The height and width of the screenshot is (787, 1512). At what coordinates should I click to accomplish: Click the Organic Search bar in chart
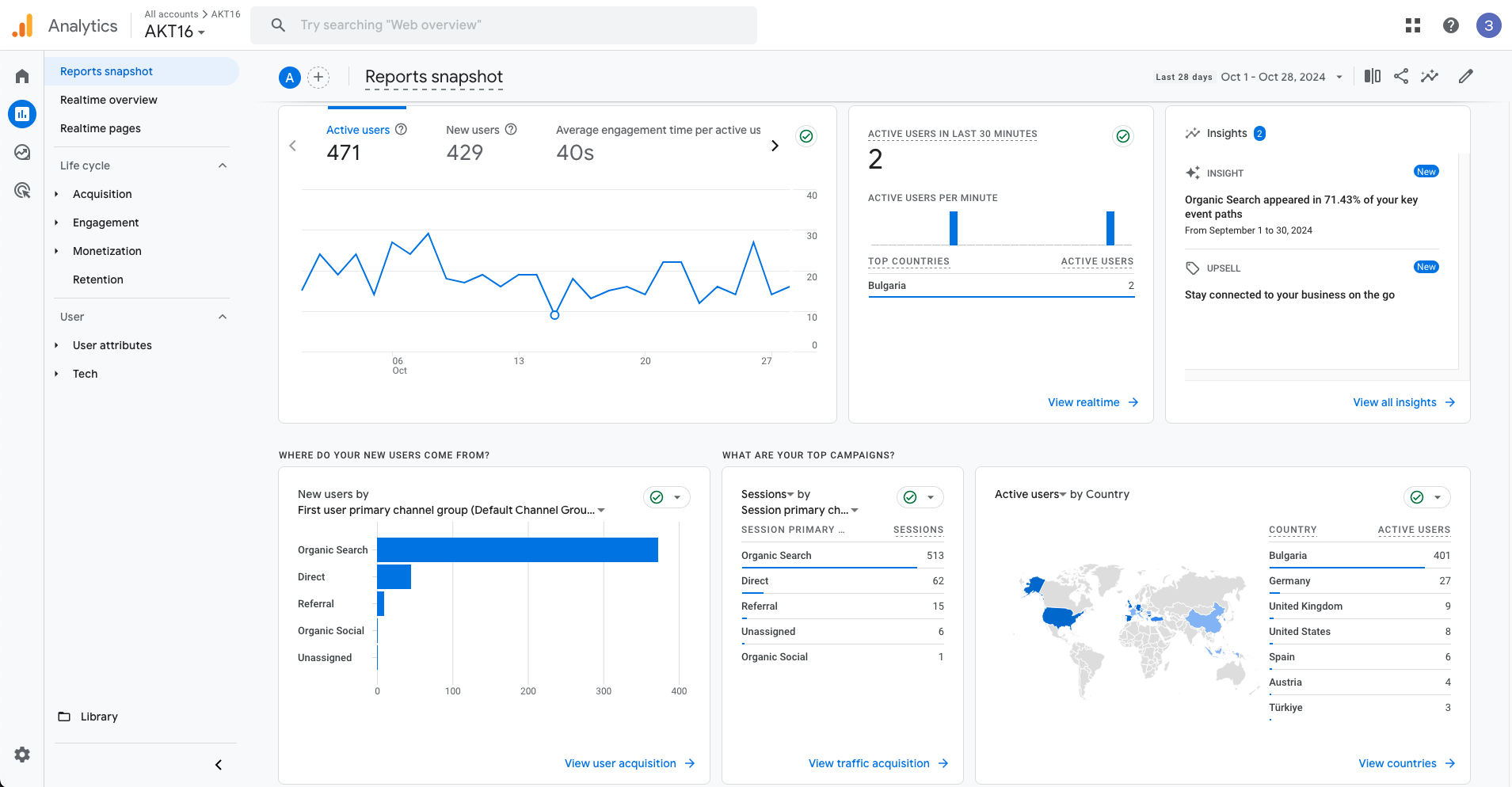point(517,550)
